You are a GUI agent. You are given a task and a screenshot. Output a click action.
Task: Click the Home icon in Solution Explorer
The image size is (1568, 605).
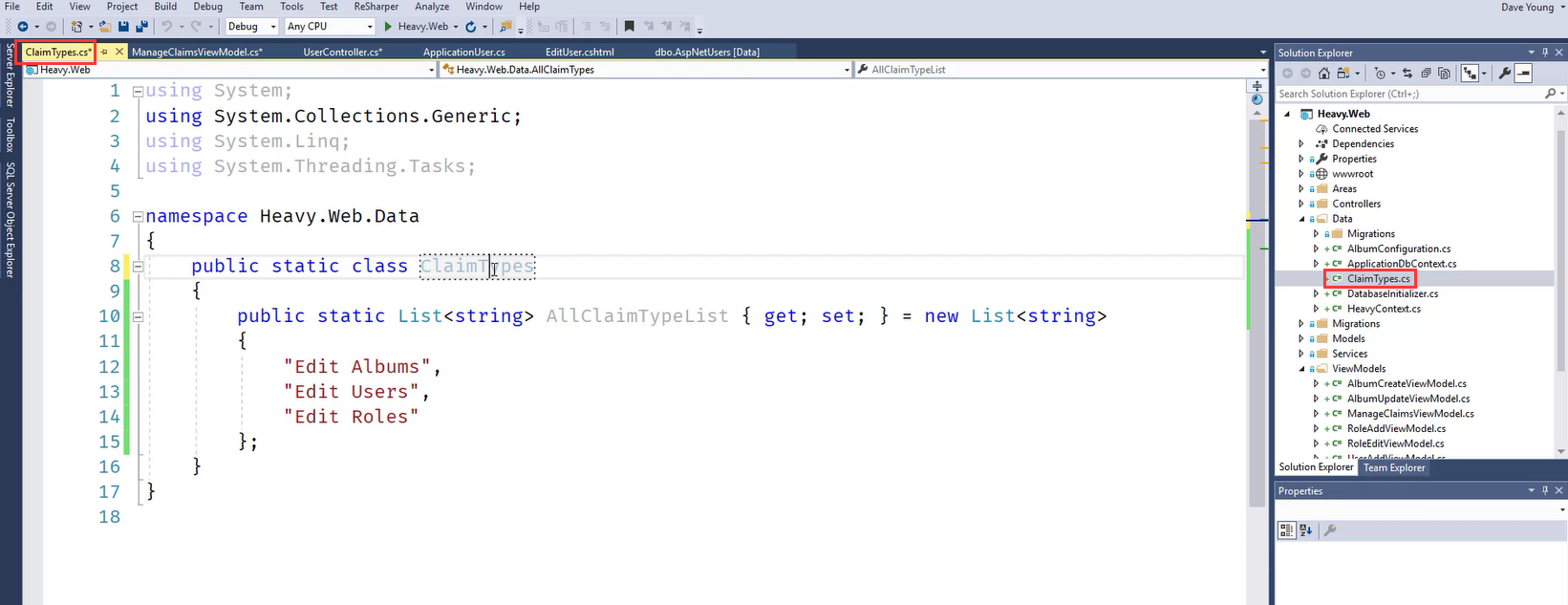pos(1324,74)
